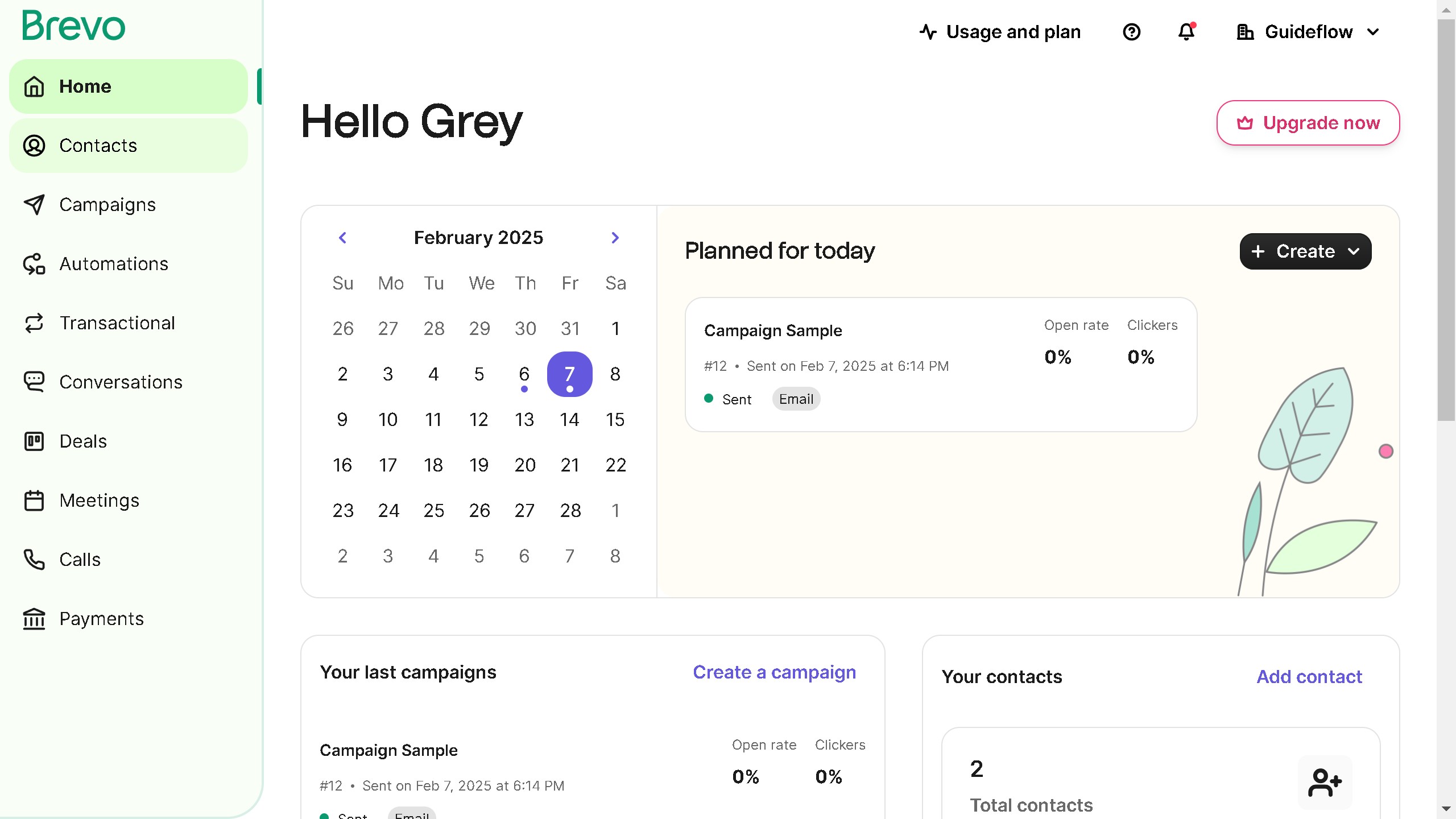Switch to the Home section

[x=85, y=86]
